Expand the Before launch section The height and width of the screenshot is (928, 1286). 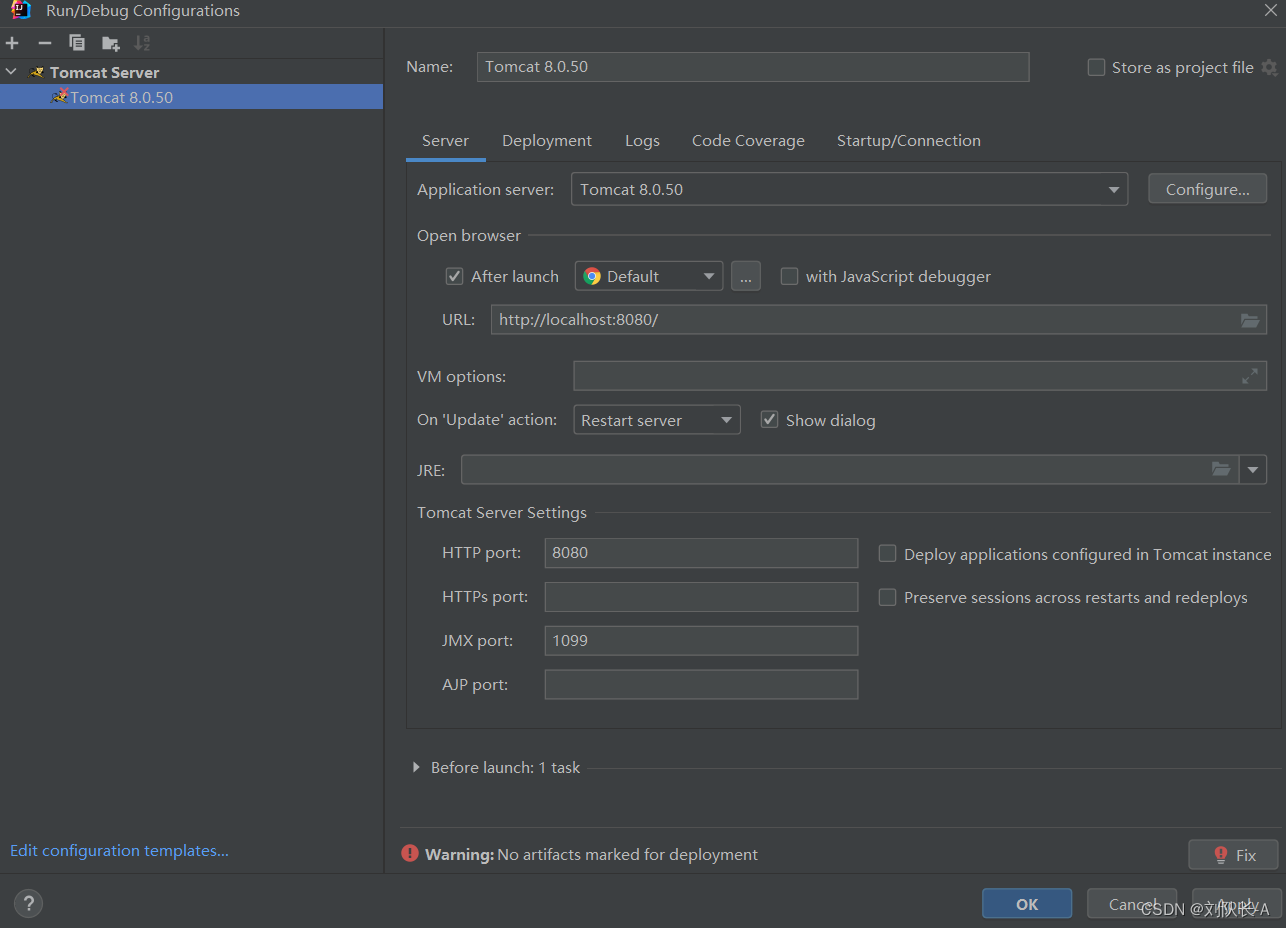[x=416, y=767]
